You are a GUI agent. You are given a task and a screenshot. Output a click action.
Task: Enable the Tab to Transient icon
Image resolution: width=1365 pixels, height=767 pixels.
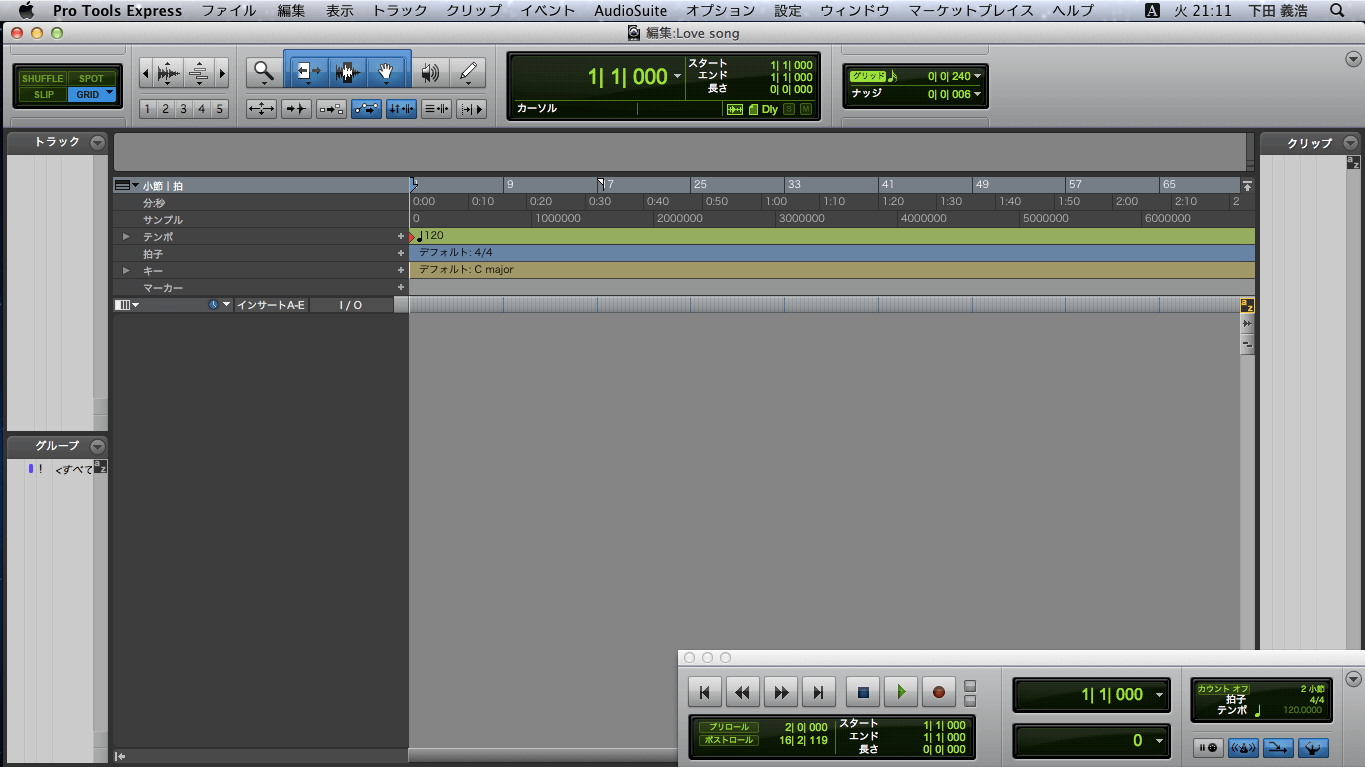(x=296, y=108)
